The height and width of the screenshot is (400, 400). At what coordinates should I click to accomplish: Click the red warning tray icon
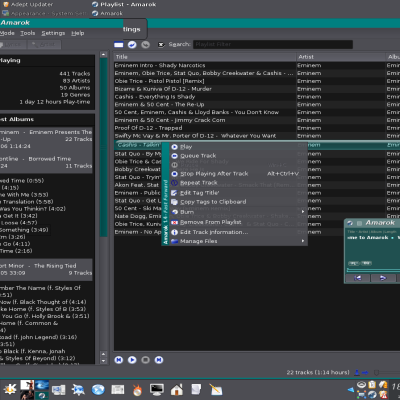383,395
